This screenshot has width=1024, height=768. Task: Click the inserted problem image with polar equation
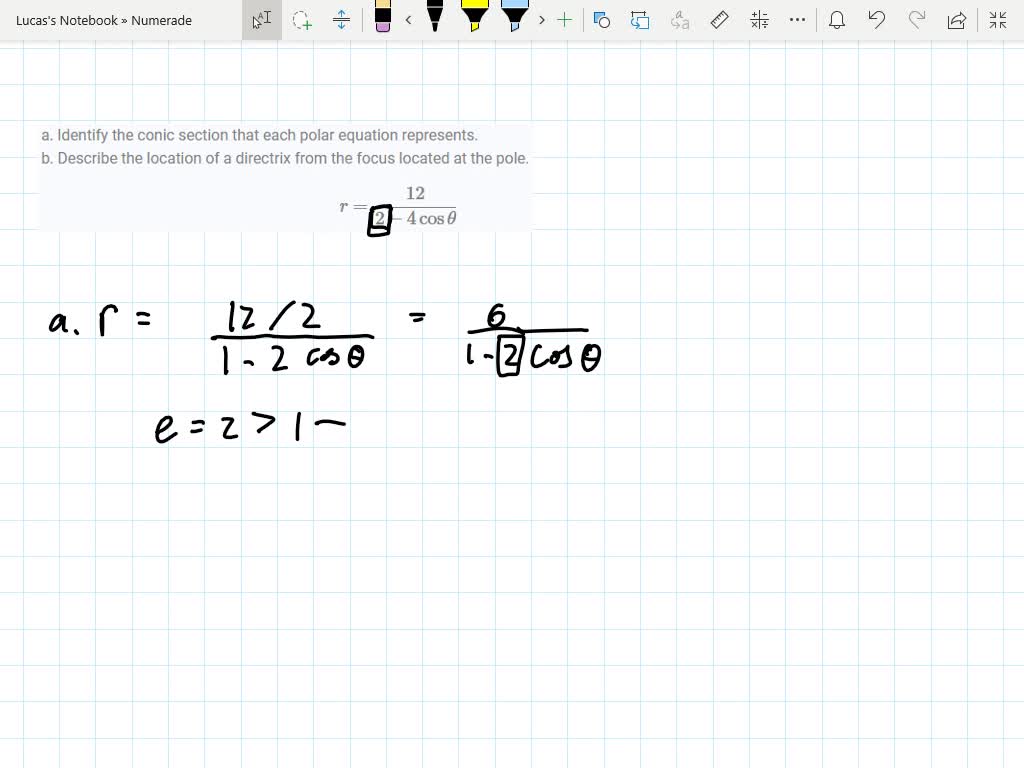pyautogui.click(x=286, y=177)
